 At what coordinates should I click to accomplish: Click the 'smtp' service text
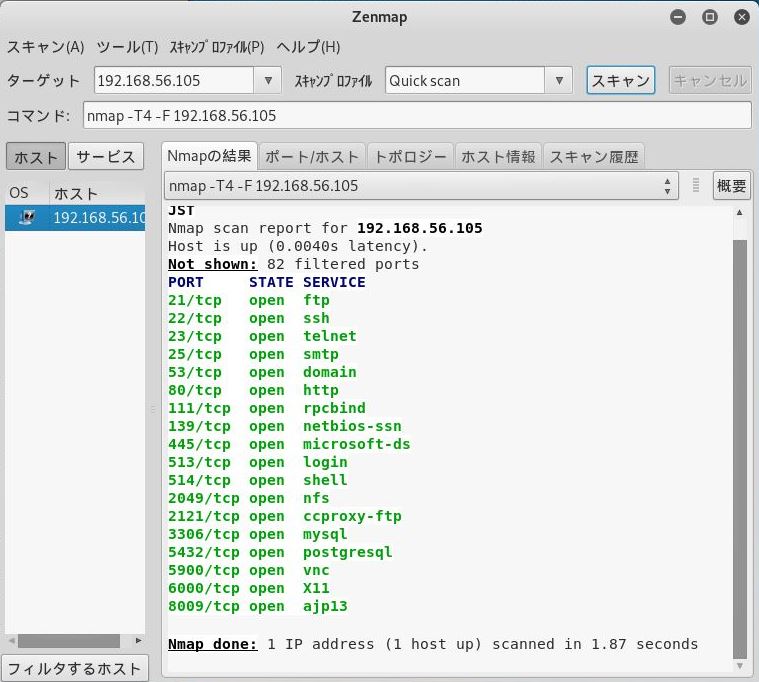click(x=320, y=354)
